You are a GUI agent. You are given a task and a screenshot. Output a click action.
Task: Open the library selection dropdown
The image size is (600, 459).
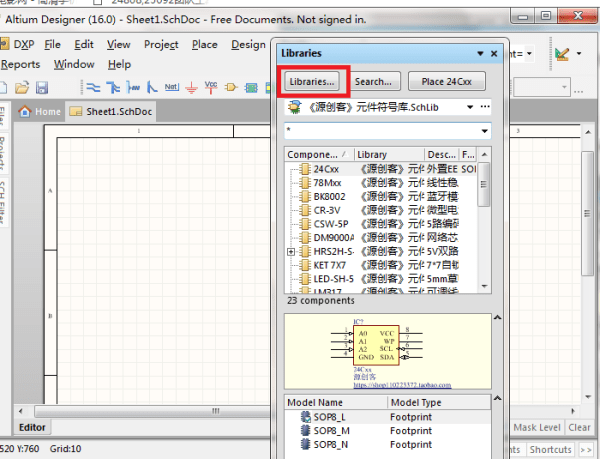coord(471,106)
